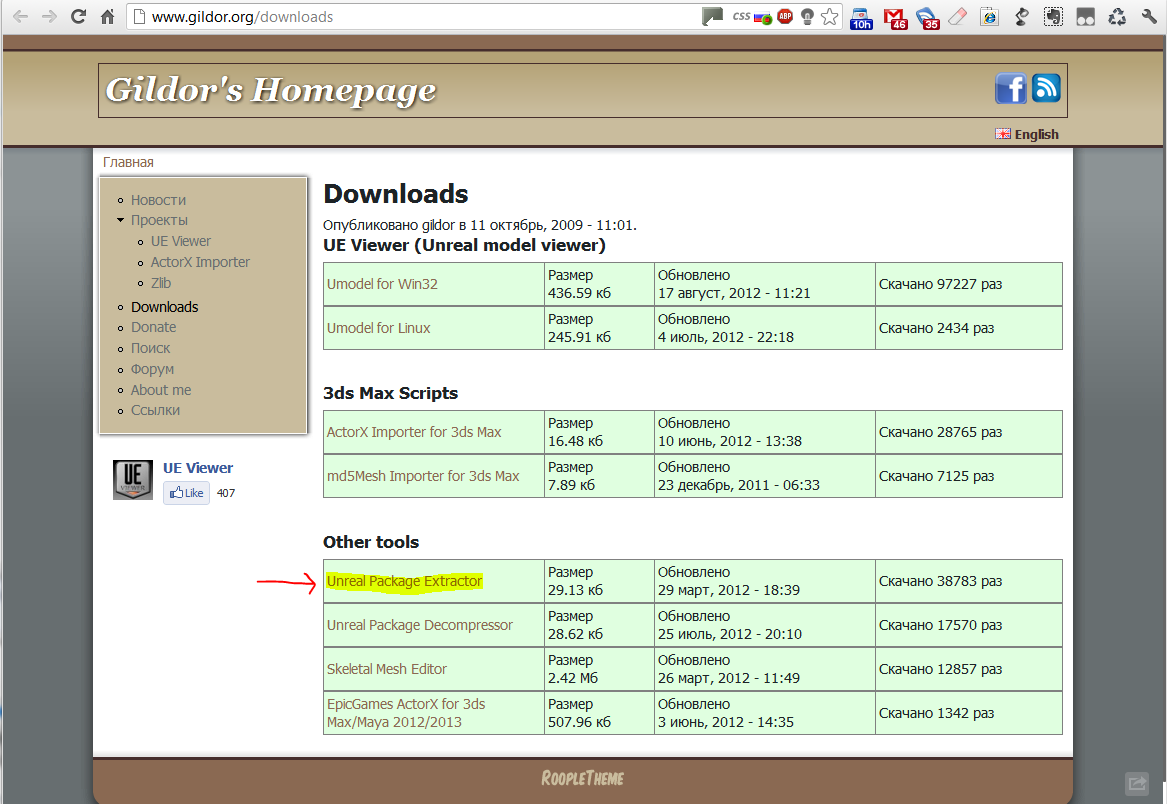Open Ссылки in the sidebar menu
The width and height of the screenshot is (1167, 804).
point(156,410)
